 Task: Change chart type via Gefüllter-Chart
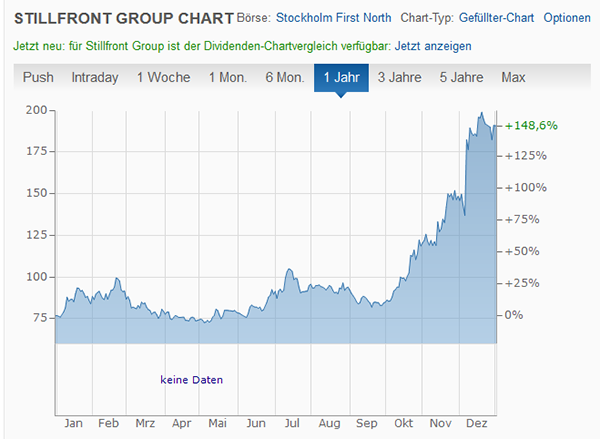click(496, 18)
